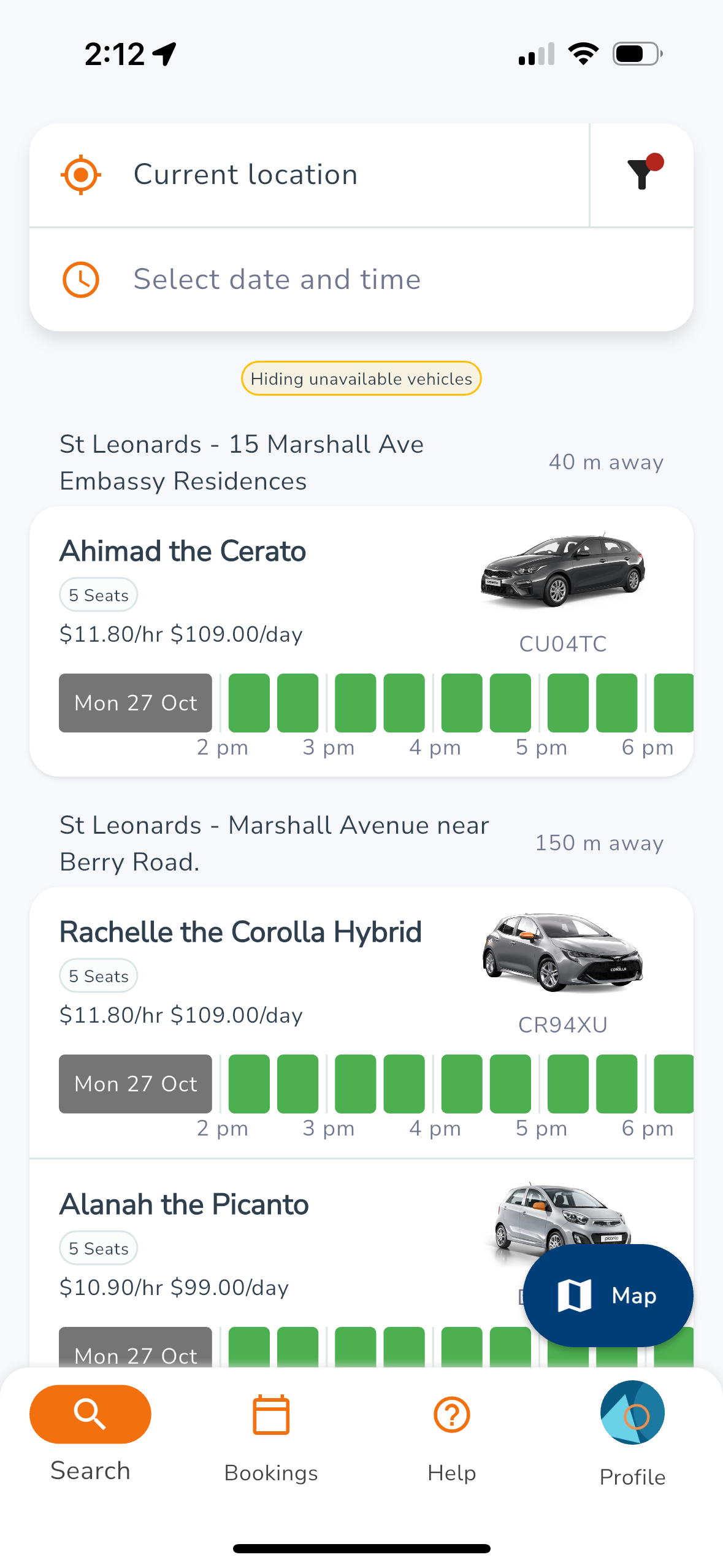Viewport: 723px width, 1568px height.
Task: Select the Search tab icon
Action: pos(90,1414)
